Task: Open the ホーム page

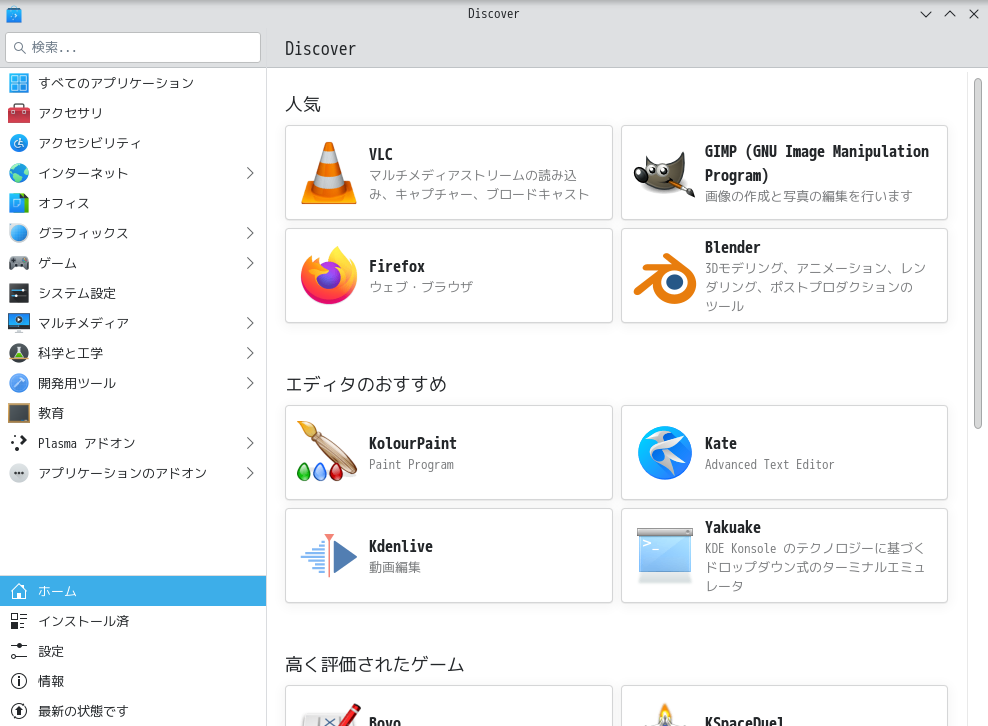Action: 133,591
